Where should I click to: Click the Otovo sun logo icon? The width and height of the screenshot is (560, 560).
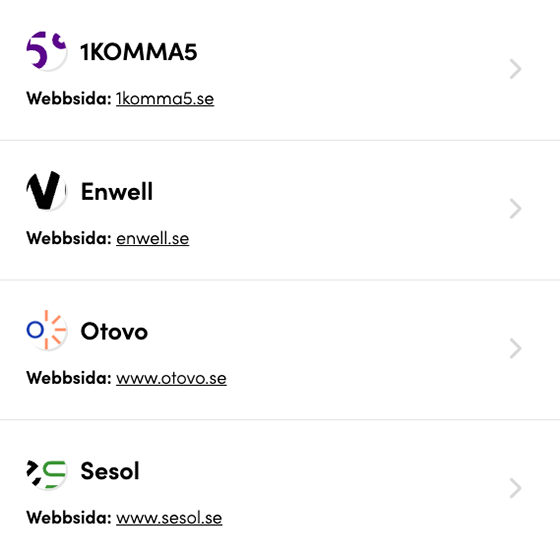pyautogui.click(x=46, y=330)
